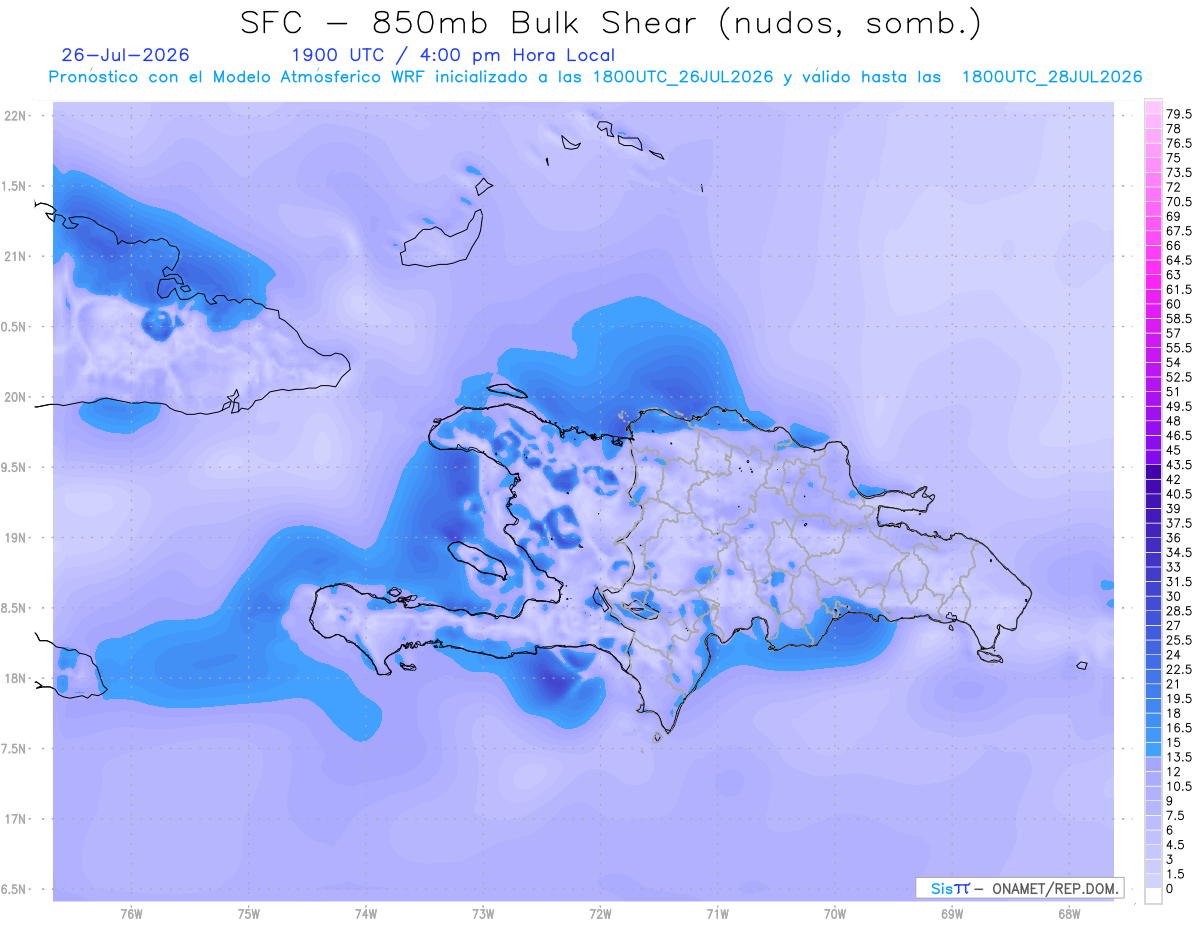Click longitude label '69W'

point(952,914)
